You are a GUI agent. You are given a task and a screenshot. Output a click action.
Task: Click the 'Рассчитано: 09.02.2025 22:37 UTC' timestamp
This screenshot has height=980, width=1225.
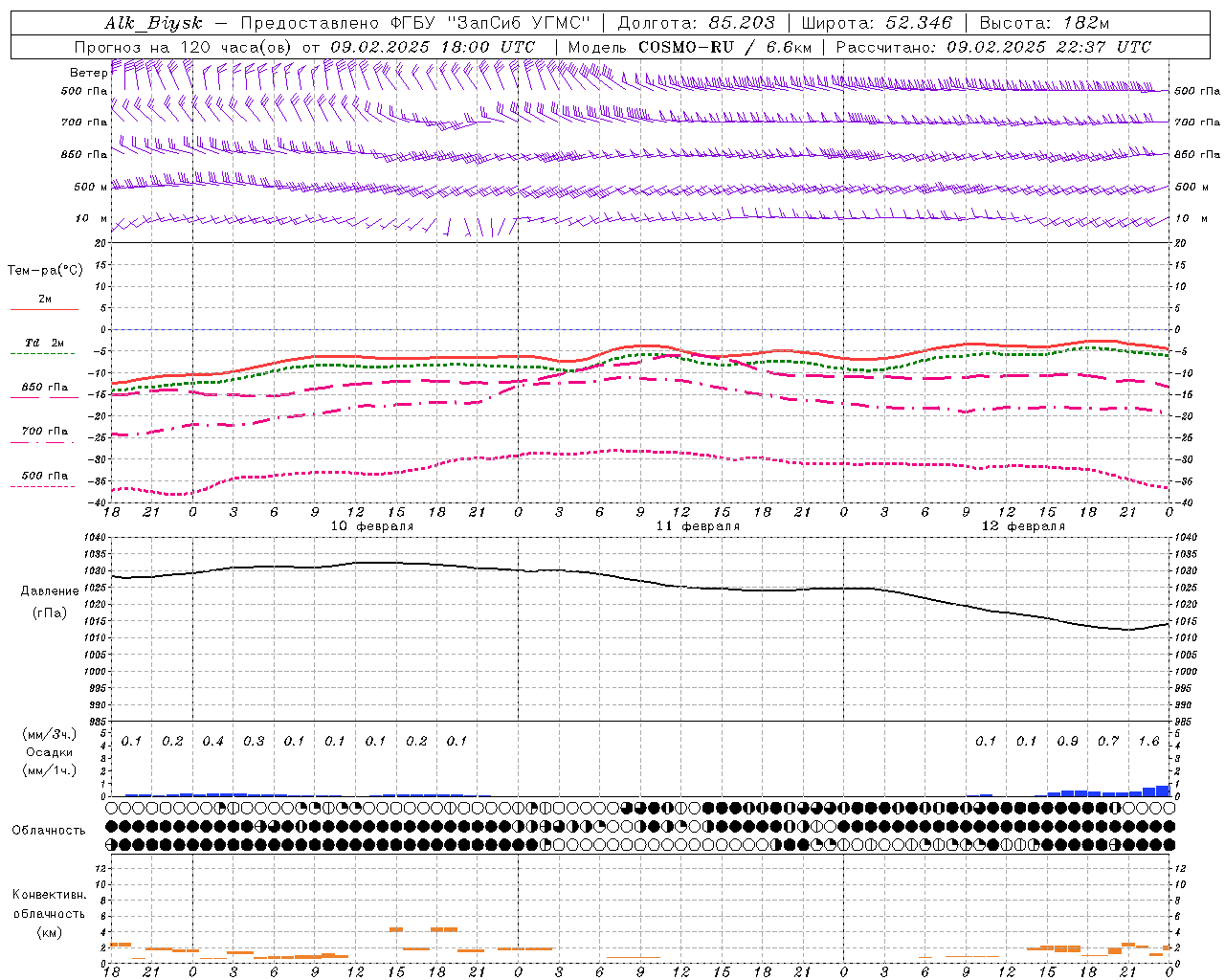993,47
